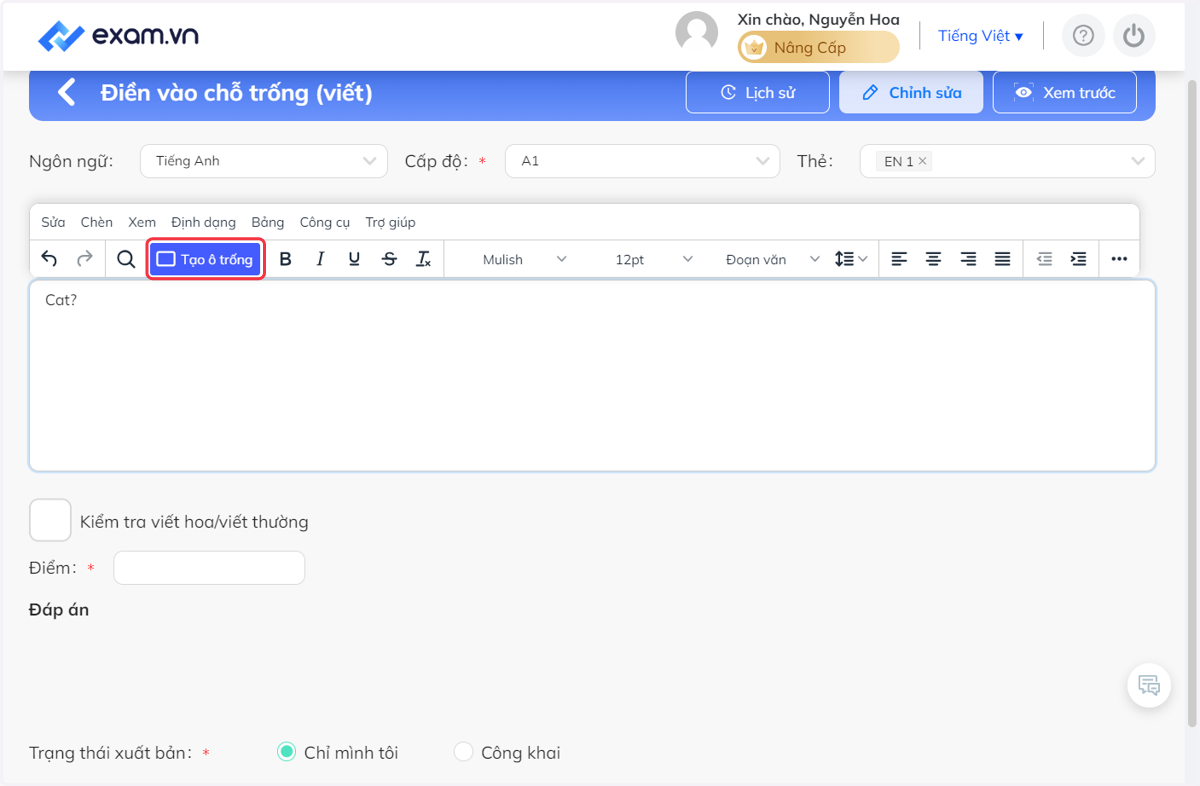This screenshot has height=786, width=1200.
Task: Open the Định dạng menu
Action: [203, 222]
